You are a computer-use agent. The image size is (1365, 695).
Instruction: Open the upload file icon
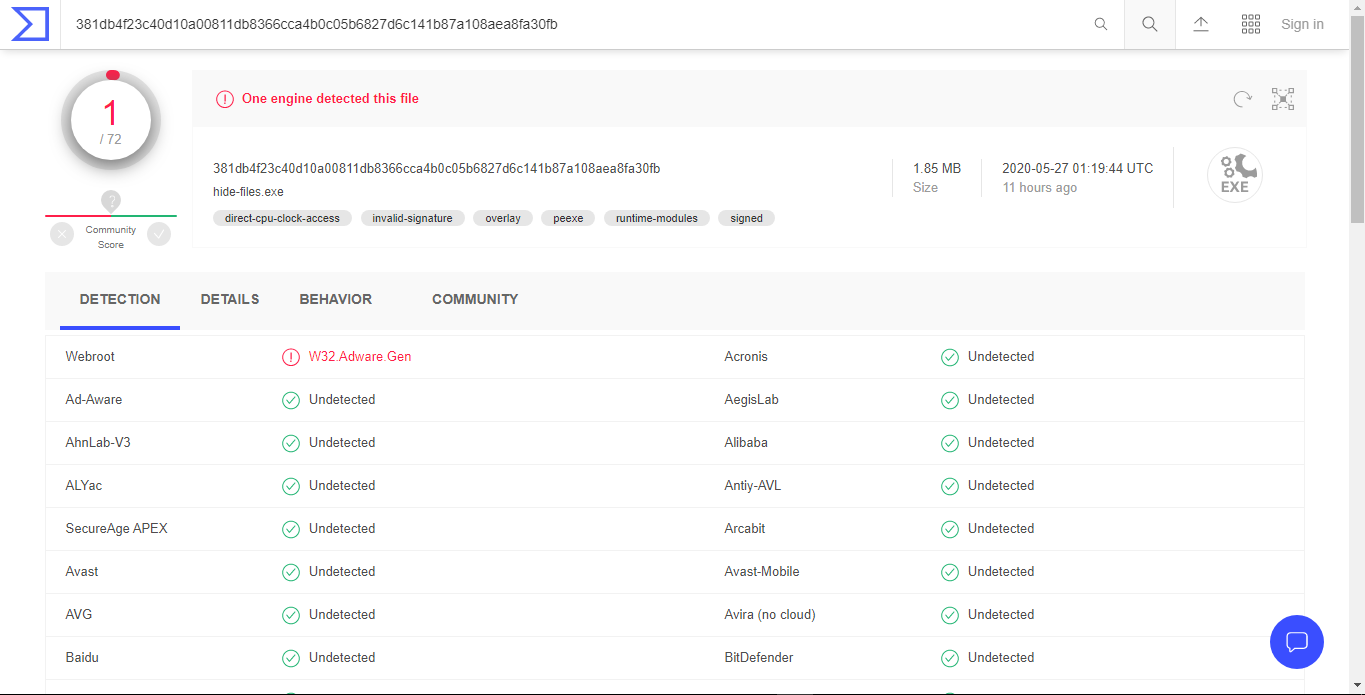click(1201, 24)
